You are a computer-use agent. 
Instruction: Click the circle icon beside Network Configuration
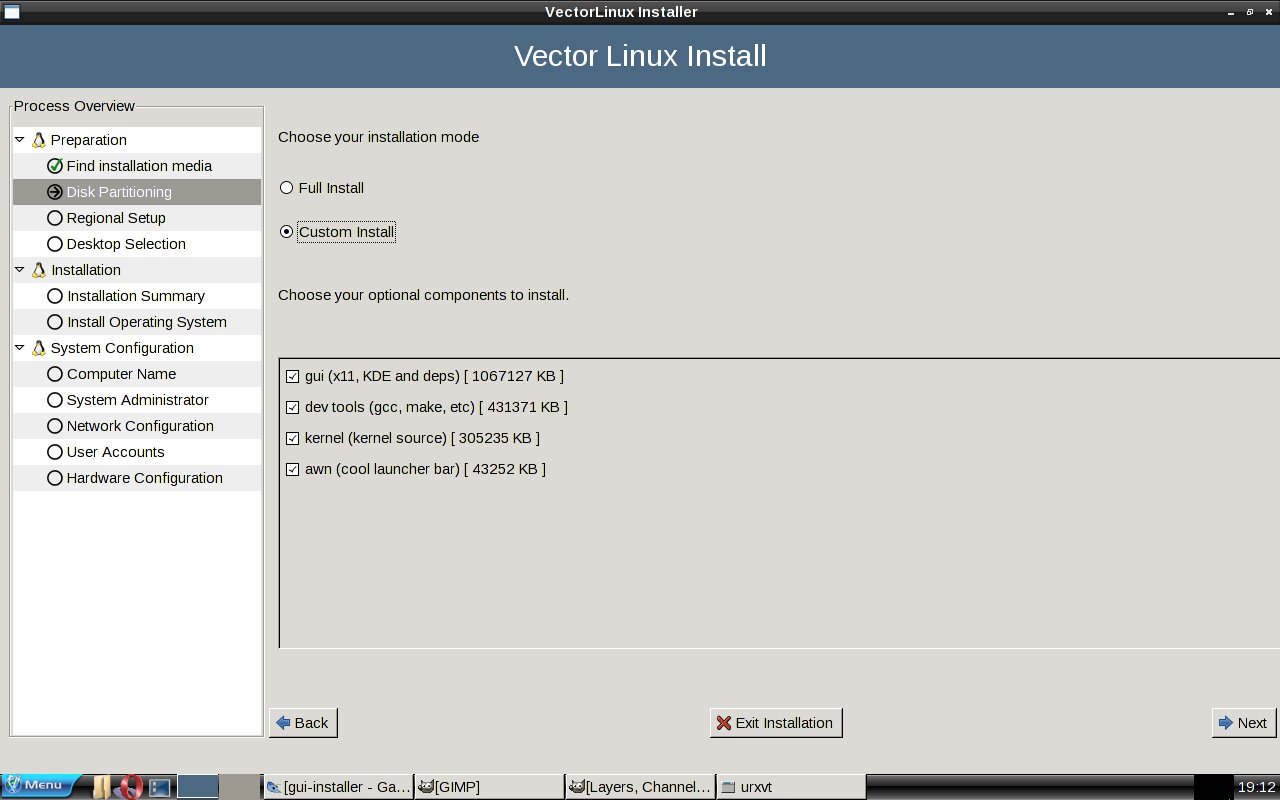pyautogui.click(x=55, y=426)
